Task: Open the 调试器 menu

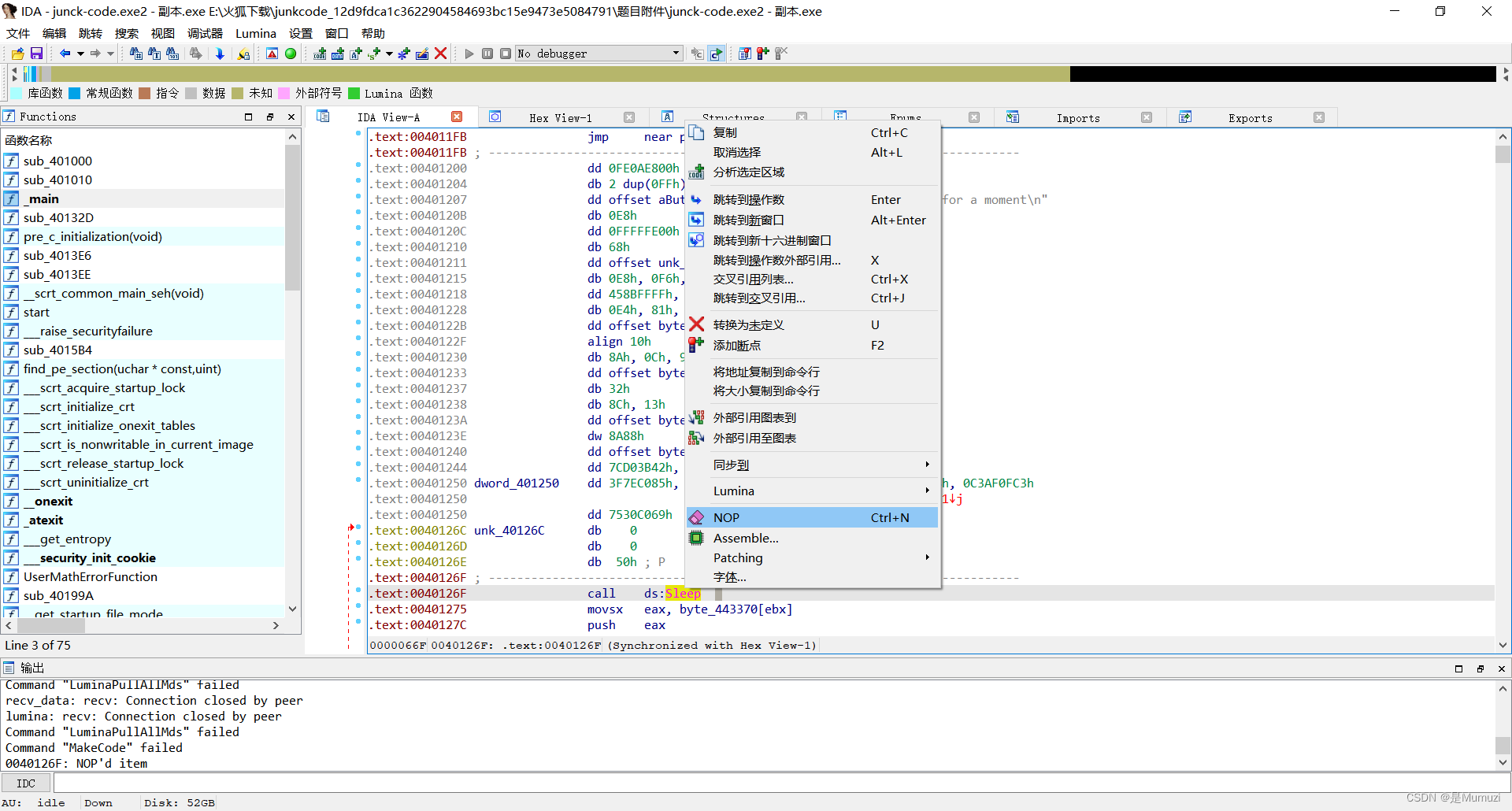Action: (x=205, y=33)
